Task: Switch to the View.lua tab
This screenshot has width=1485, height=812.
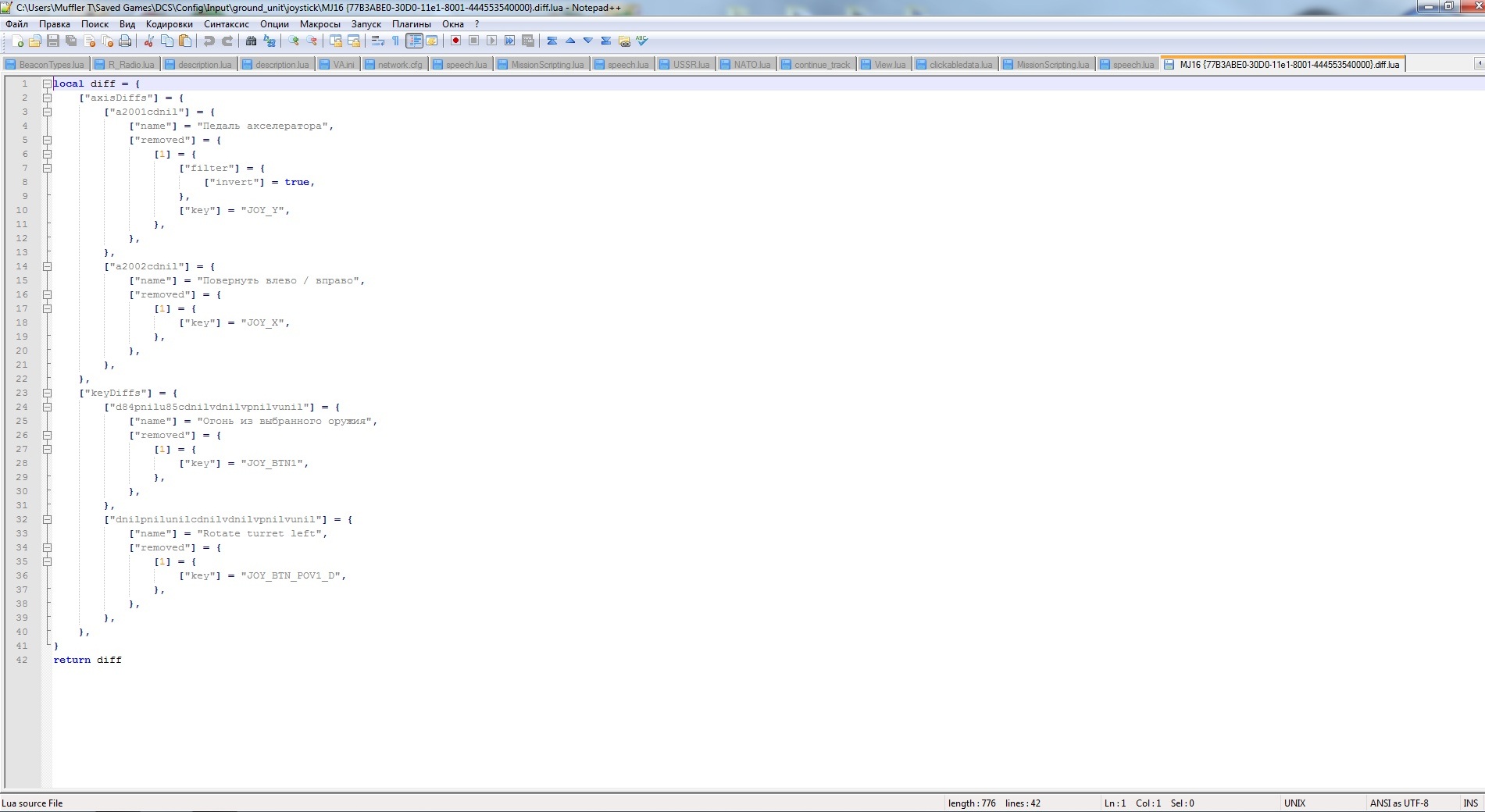Action: click(884, 65)
